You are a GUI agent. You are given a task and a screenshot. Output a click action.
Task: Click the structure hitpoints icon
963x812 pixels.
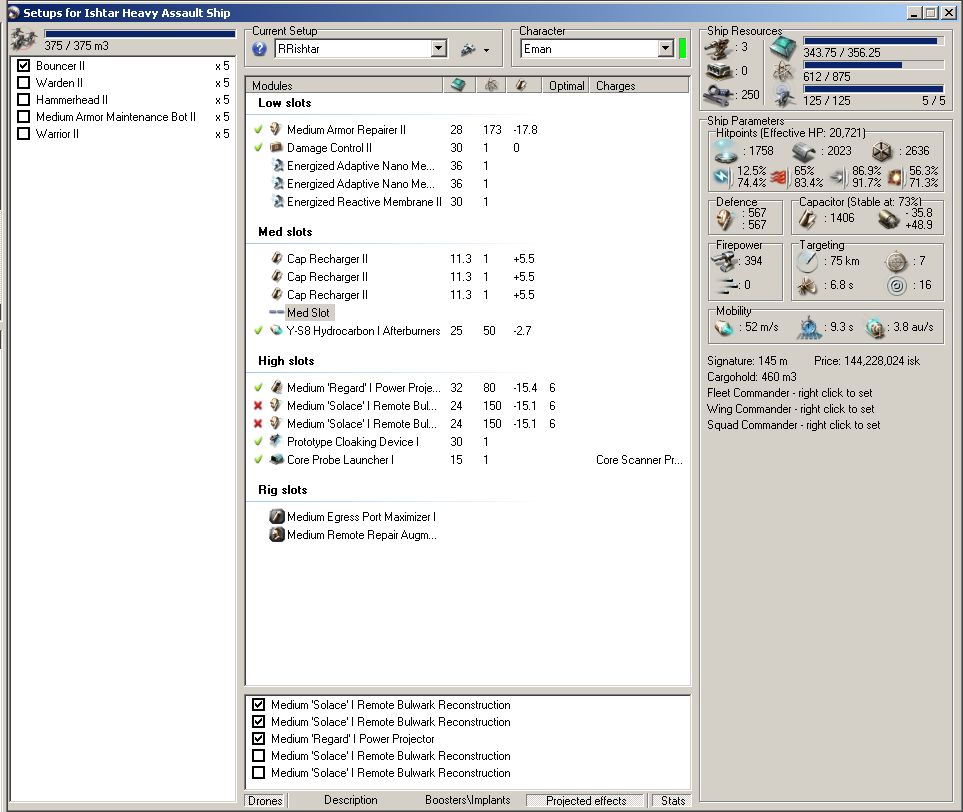point(881,151)
